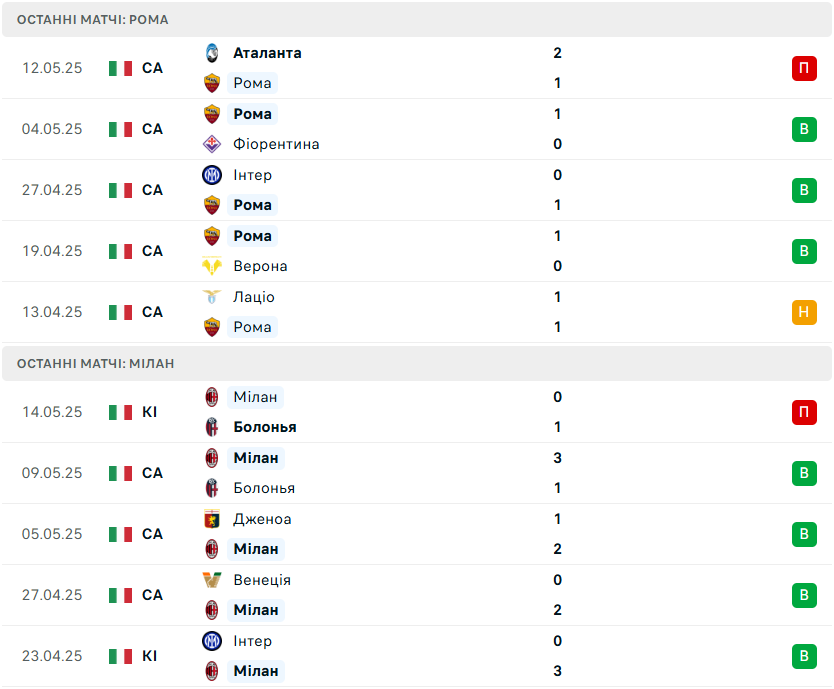Click the green win badge for Genoa match
This screenshot has height=689, width=834.
[804, 534]
